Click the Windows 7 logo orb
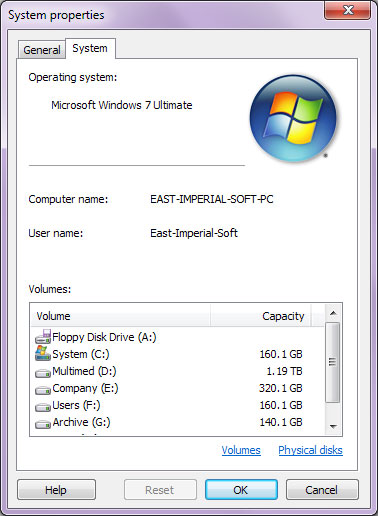 [x=293, y=118]
